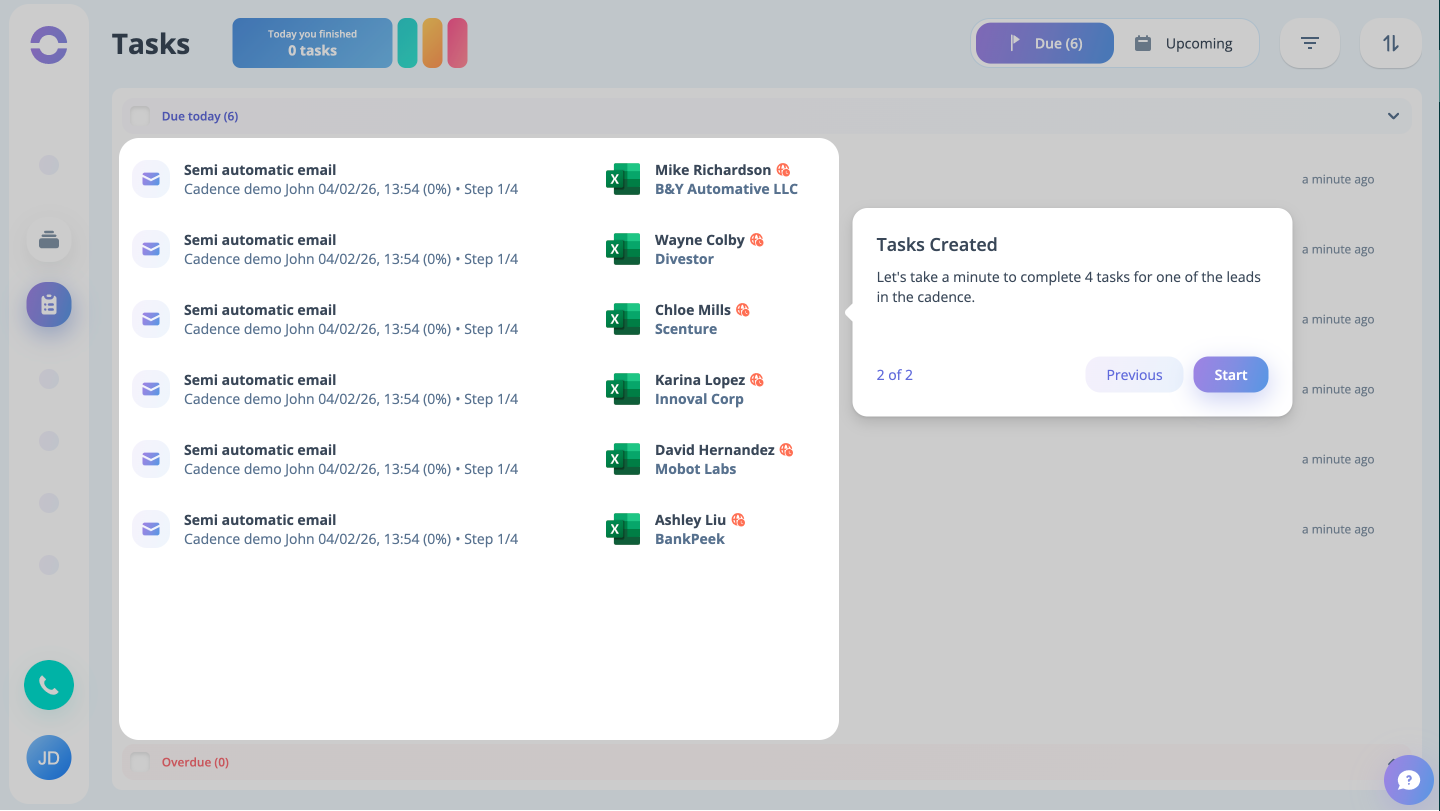Click Previous in Tasks Created popup
The height and width of the screenshot is (811, 1440).
[1133, 375]
